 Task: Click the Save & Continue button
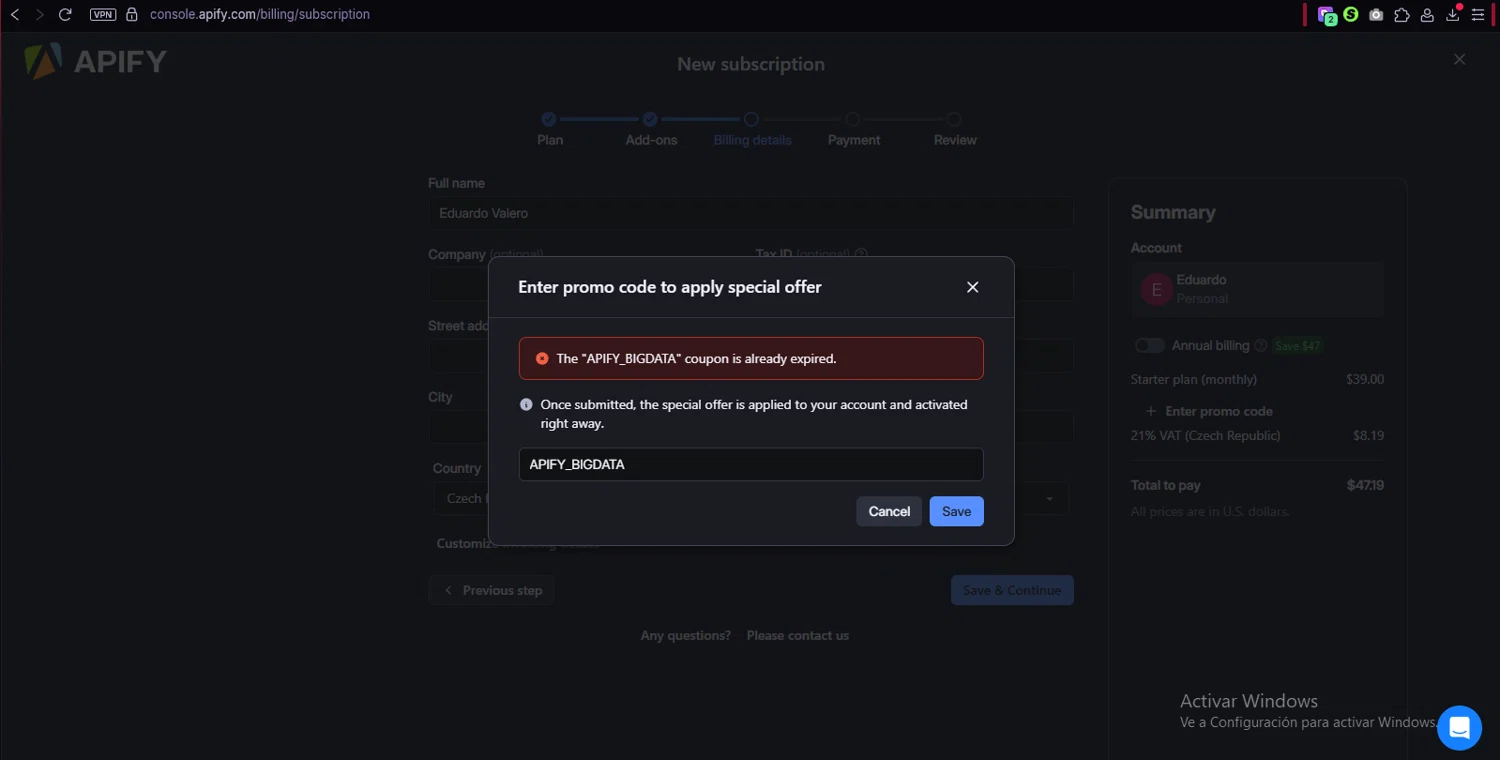[x=1012, y=590]
